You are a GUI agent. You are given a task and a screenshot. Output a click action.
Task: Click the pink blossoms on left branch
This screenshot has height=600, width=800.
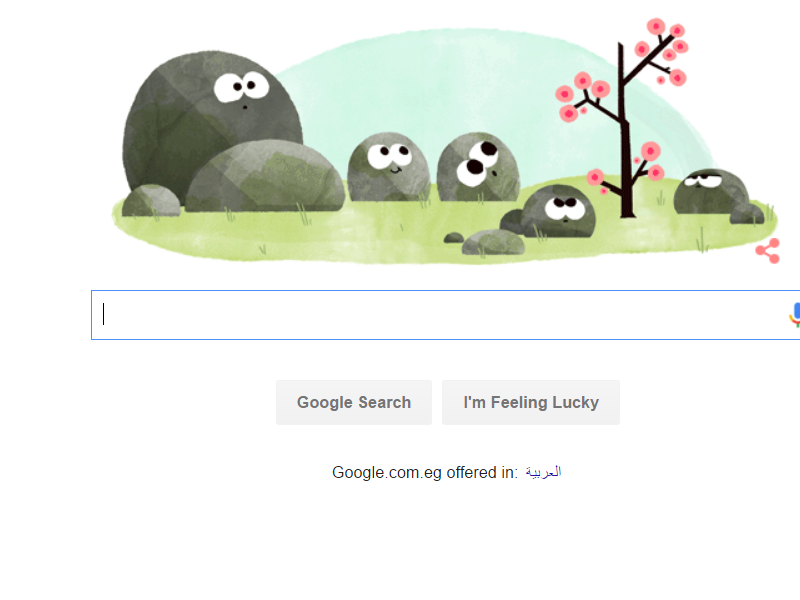click(x=580, y=96)
